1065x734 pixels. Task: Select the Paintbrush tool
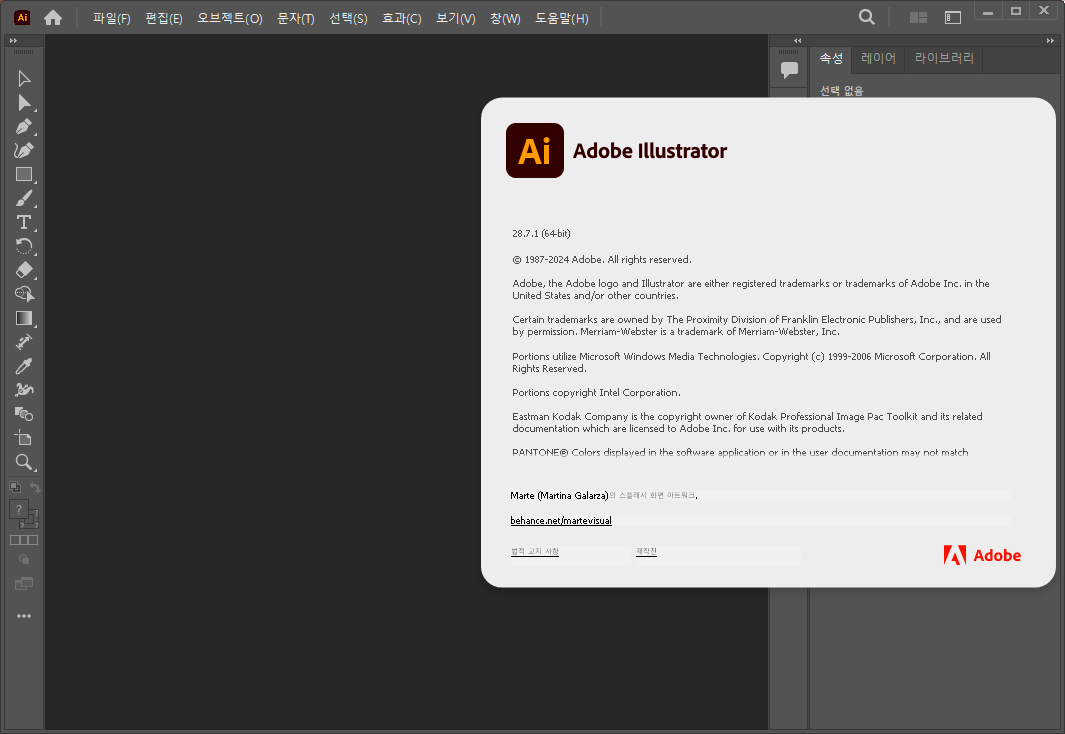click(24, 198)
